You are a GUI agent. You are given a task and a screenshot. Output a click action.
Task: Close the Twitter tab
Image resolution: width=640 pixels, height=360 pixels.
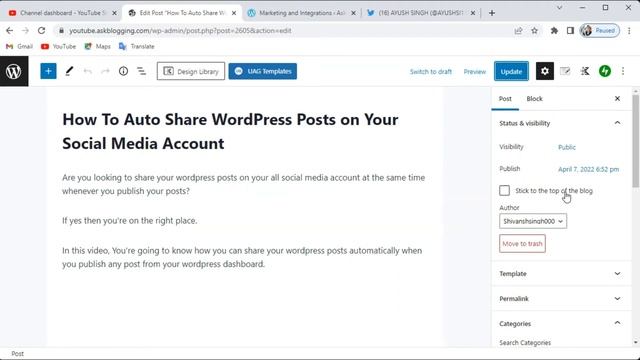[473, 13]
